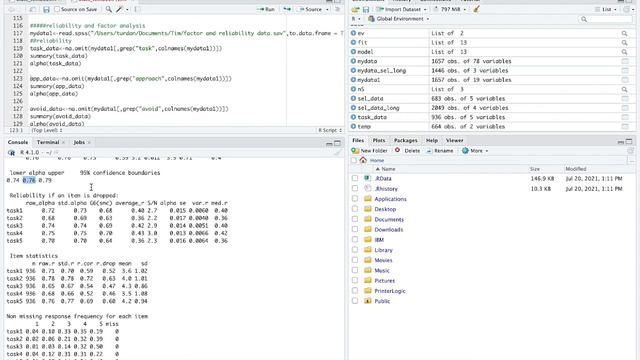Open Top Level scope selector

click(47, 130)
